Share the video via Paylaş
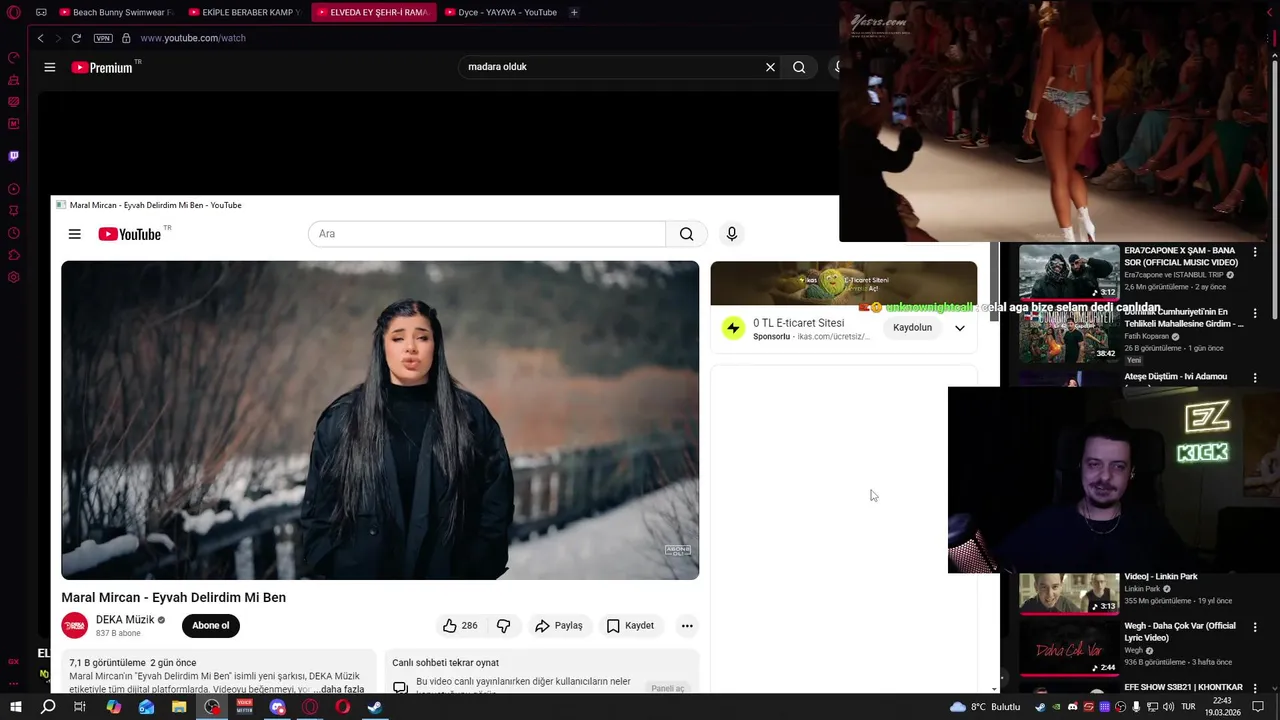The height and width of the screenshot is (720, 1280). click(x=559, y=626)
